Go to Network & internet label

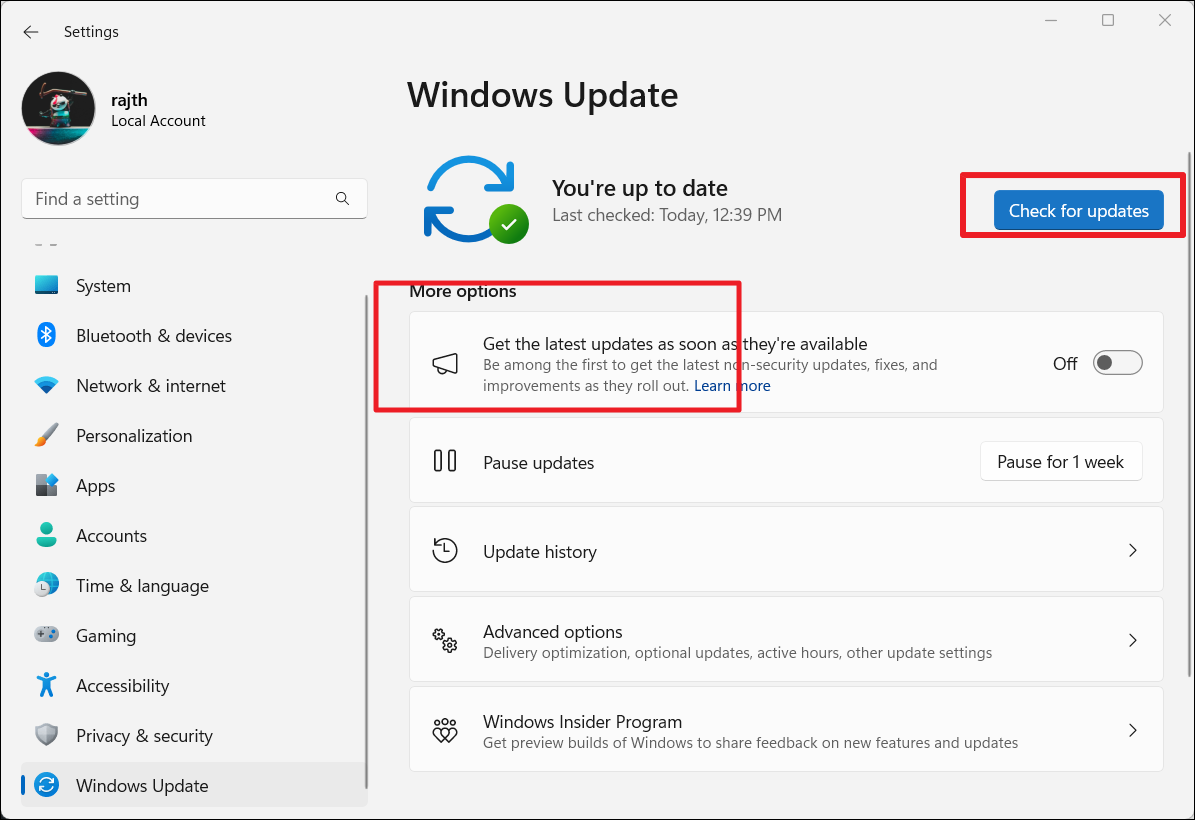[151, 386]
